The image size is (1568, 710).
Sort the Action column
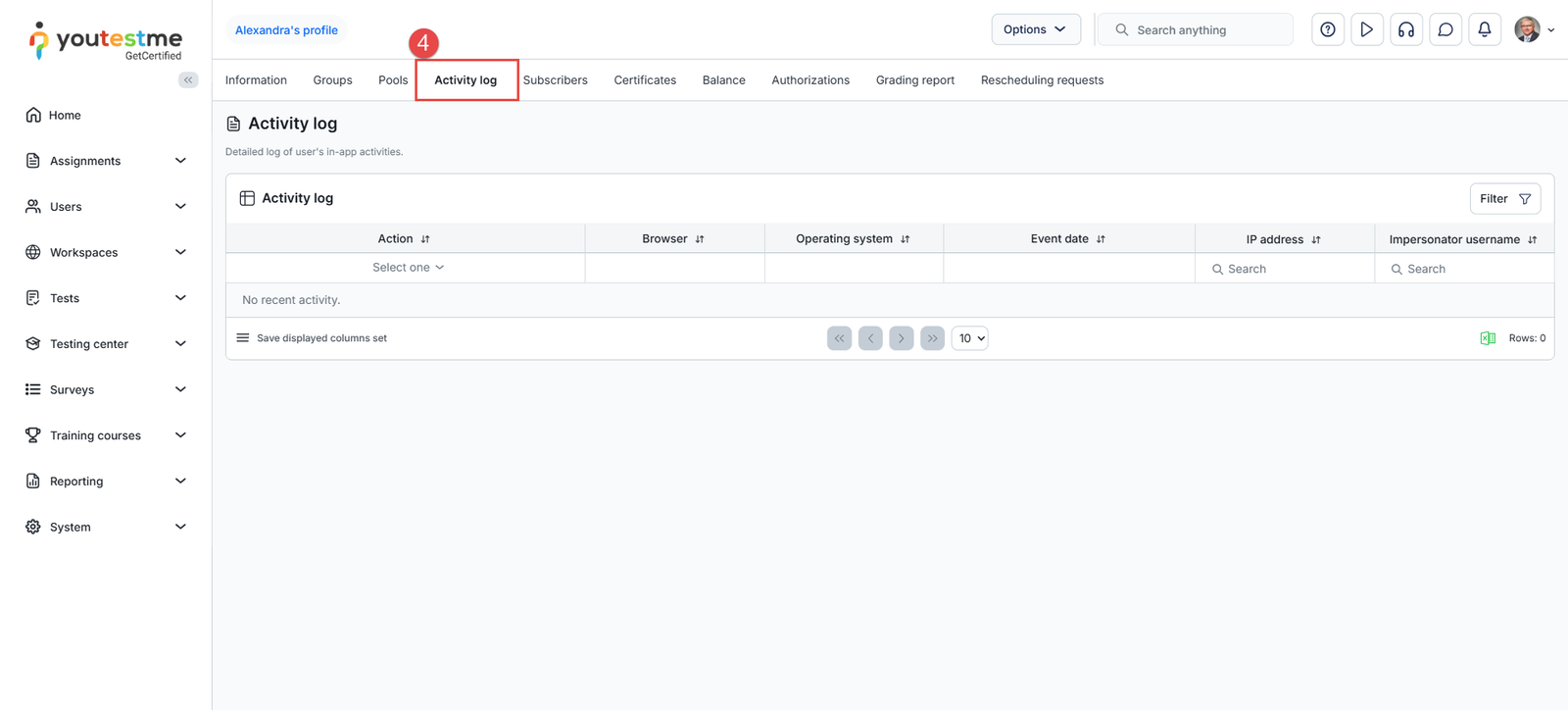[x=425, y=239]
